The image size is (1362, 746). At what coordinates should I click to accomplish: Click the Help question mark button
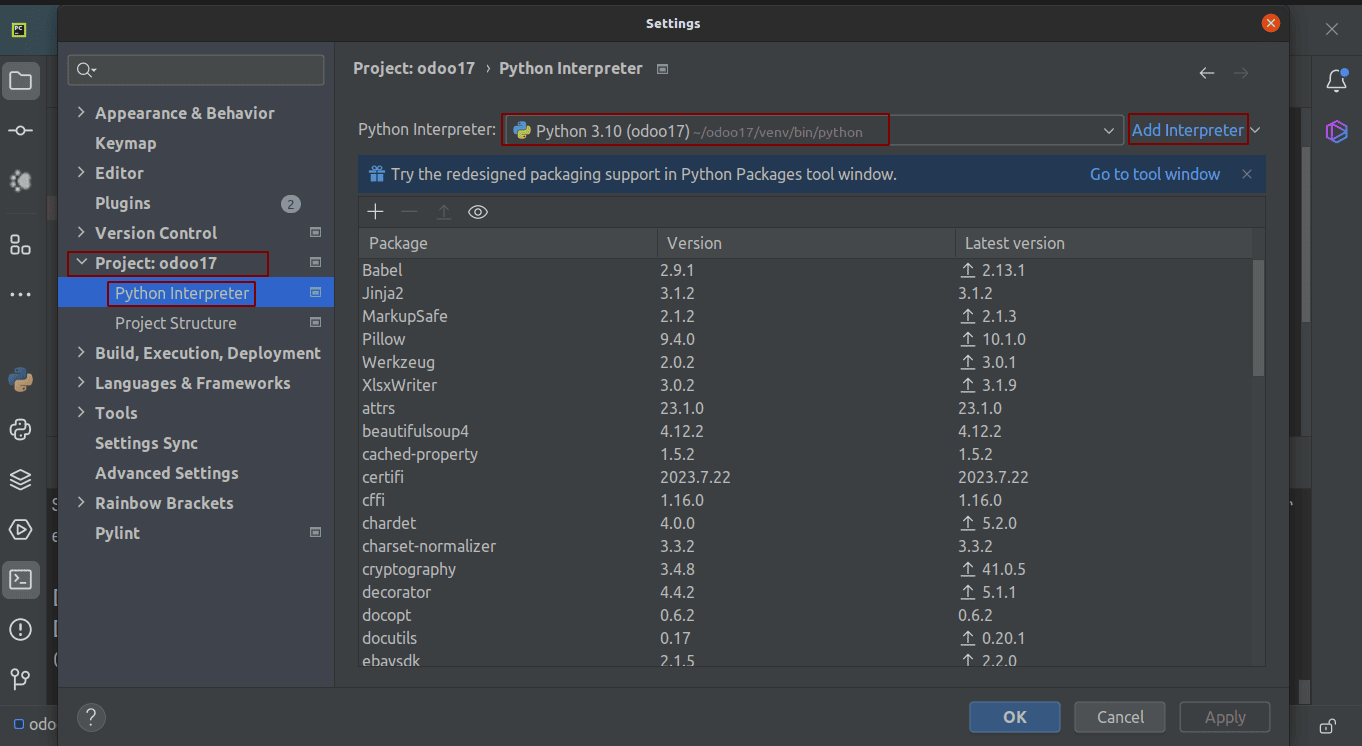(91, 717)
